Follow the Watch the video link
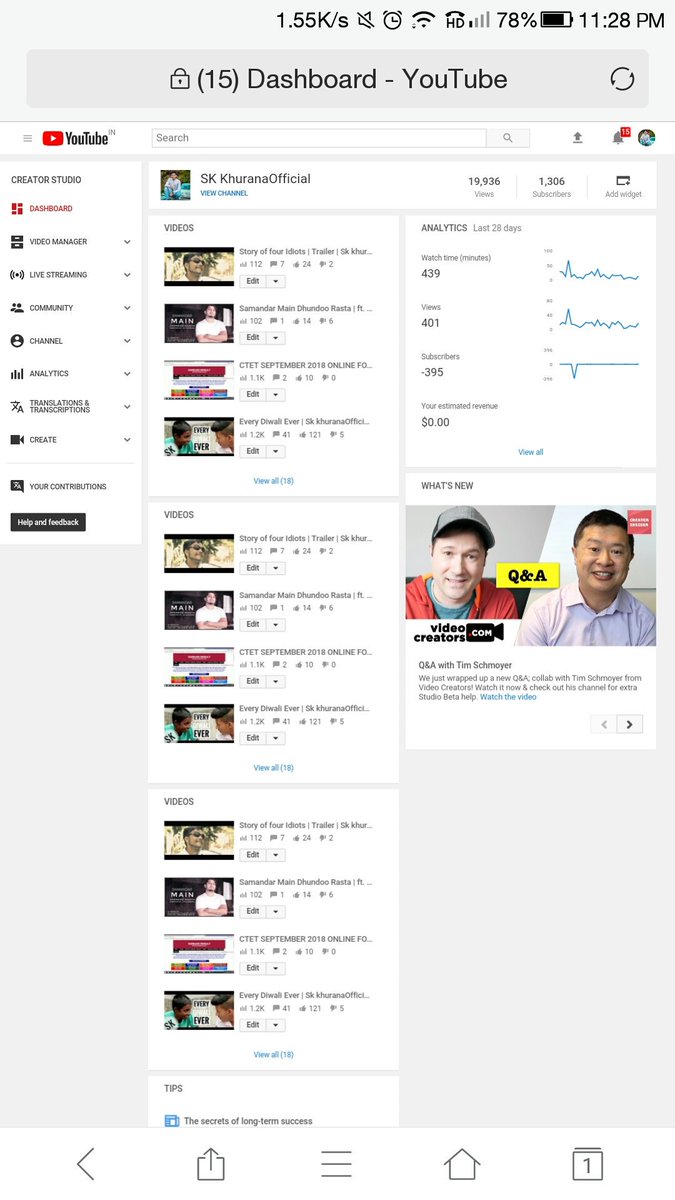Viewport: 675px width, 1200px height. point(508,697)
